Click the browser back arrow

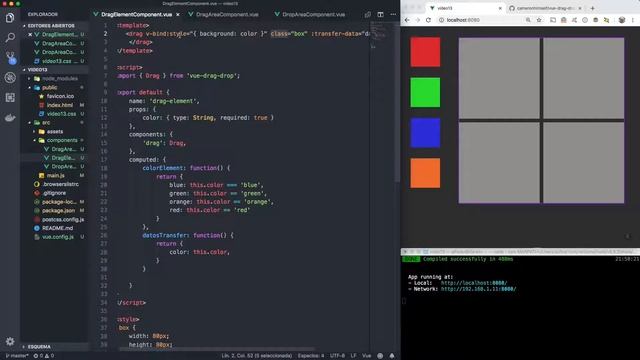(407, 20)
